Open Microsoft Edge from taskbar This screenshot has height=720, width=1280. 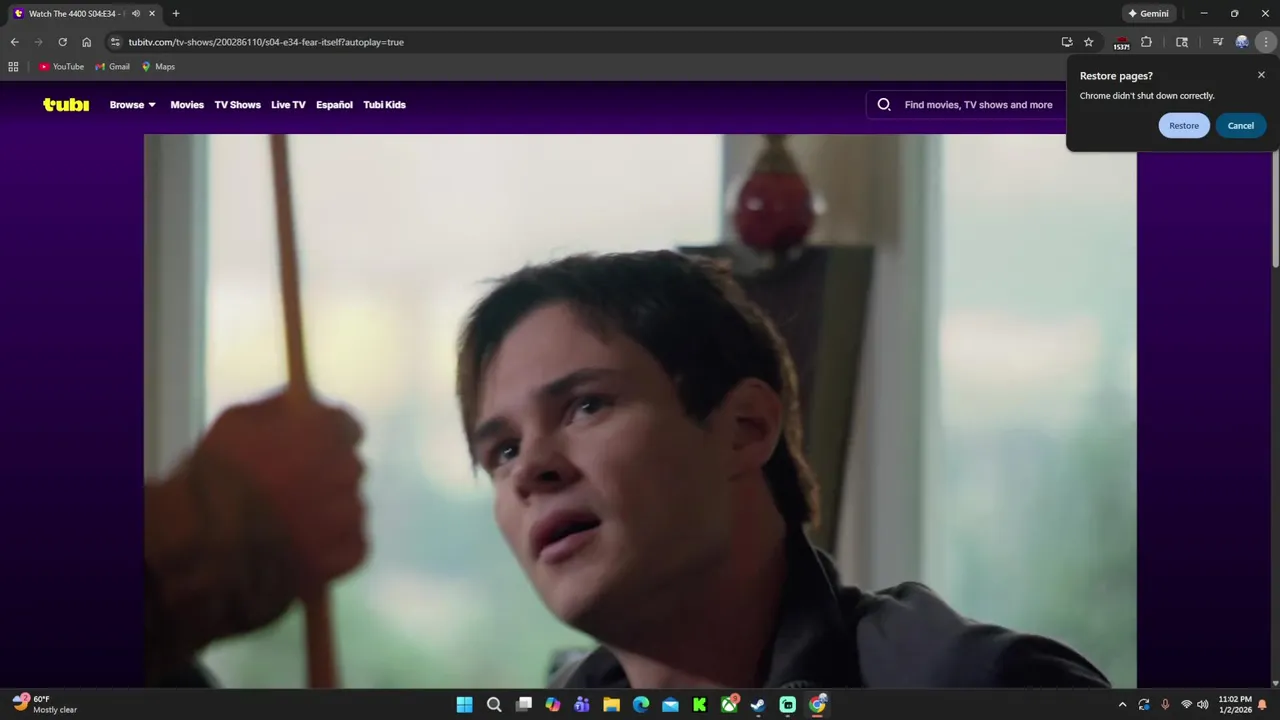(x=641, y=705)
